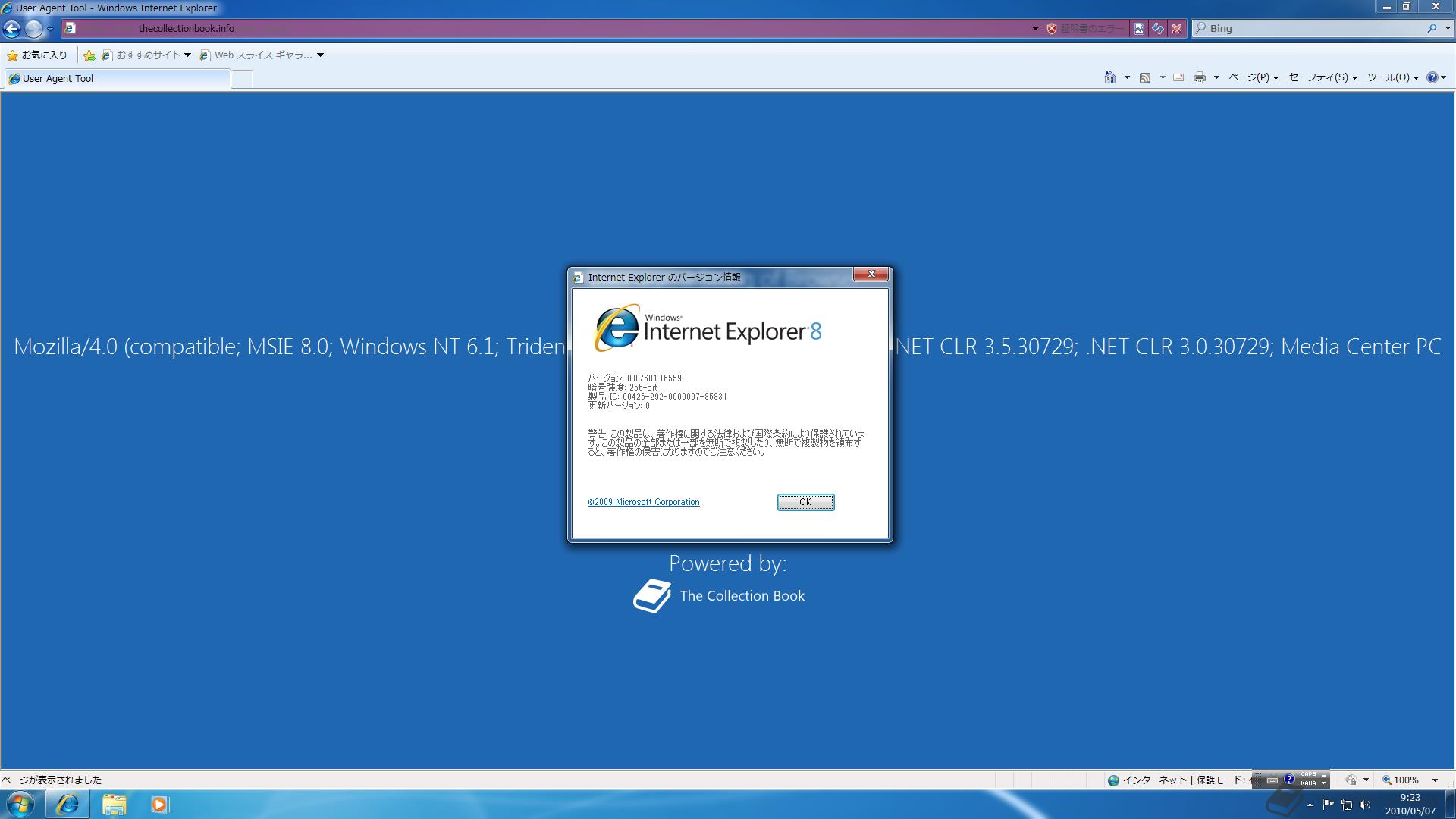This screenshot has height=819, width=1456.
Task: Click the 製品 ID line in the dialog
Action: (x=657, y=397)
